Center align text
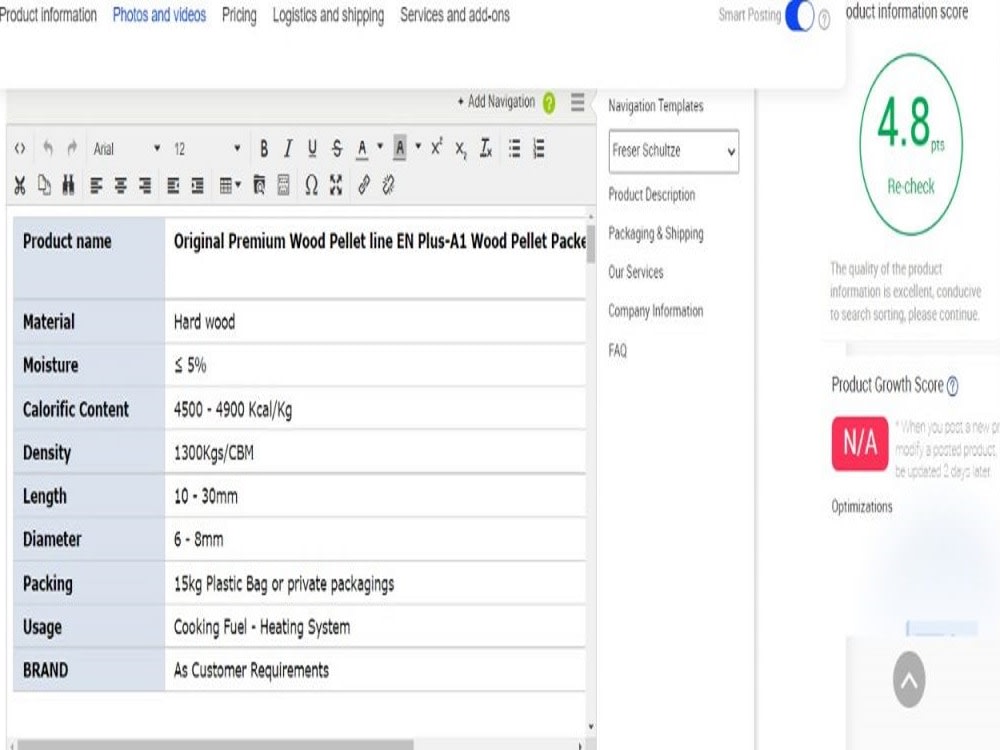This screenshot has height=750, width=1000. [121, 186]
